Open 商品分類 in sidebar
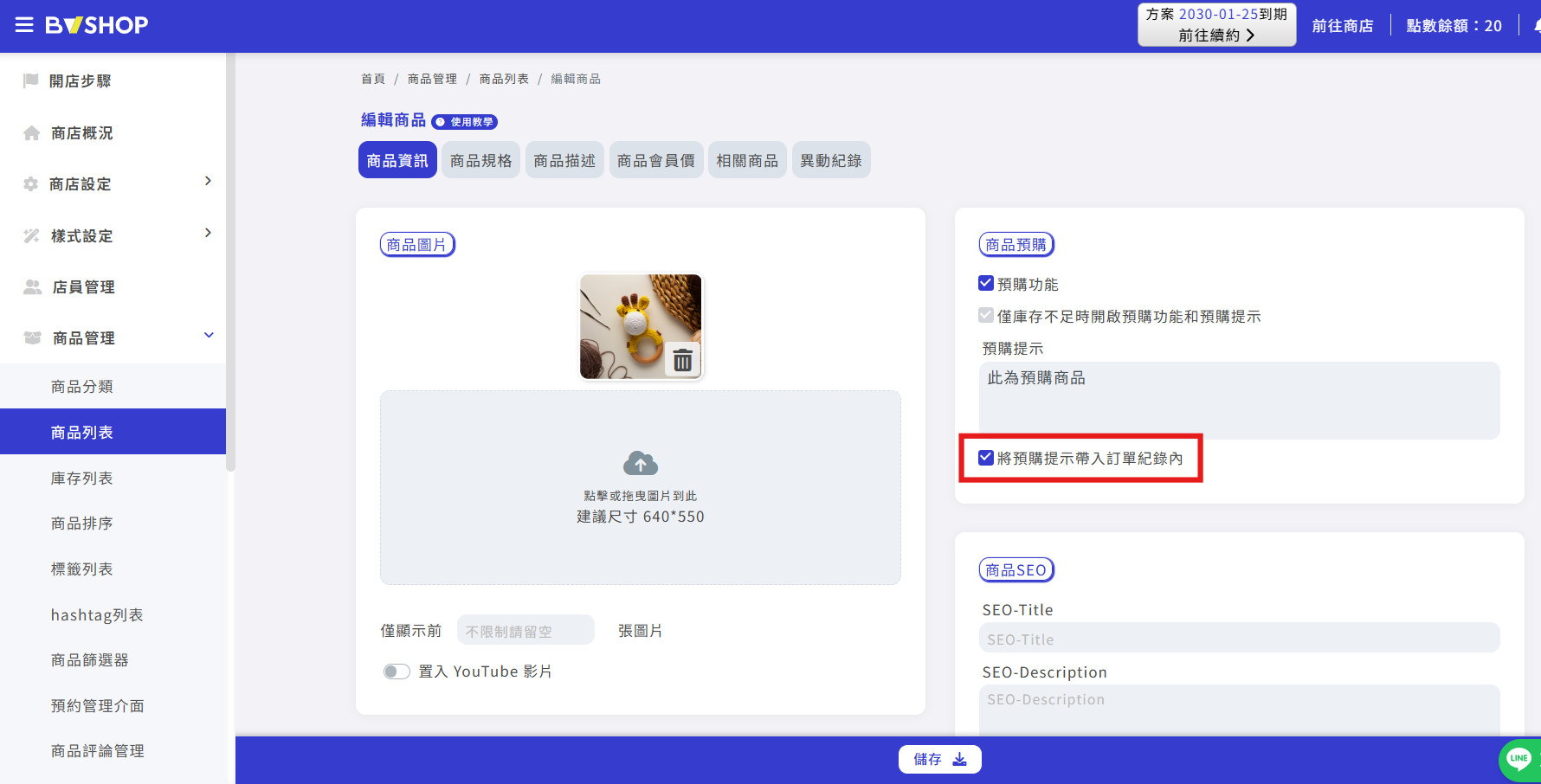The width and height of the screenshot is (1541, 784). coord(82,386)
